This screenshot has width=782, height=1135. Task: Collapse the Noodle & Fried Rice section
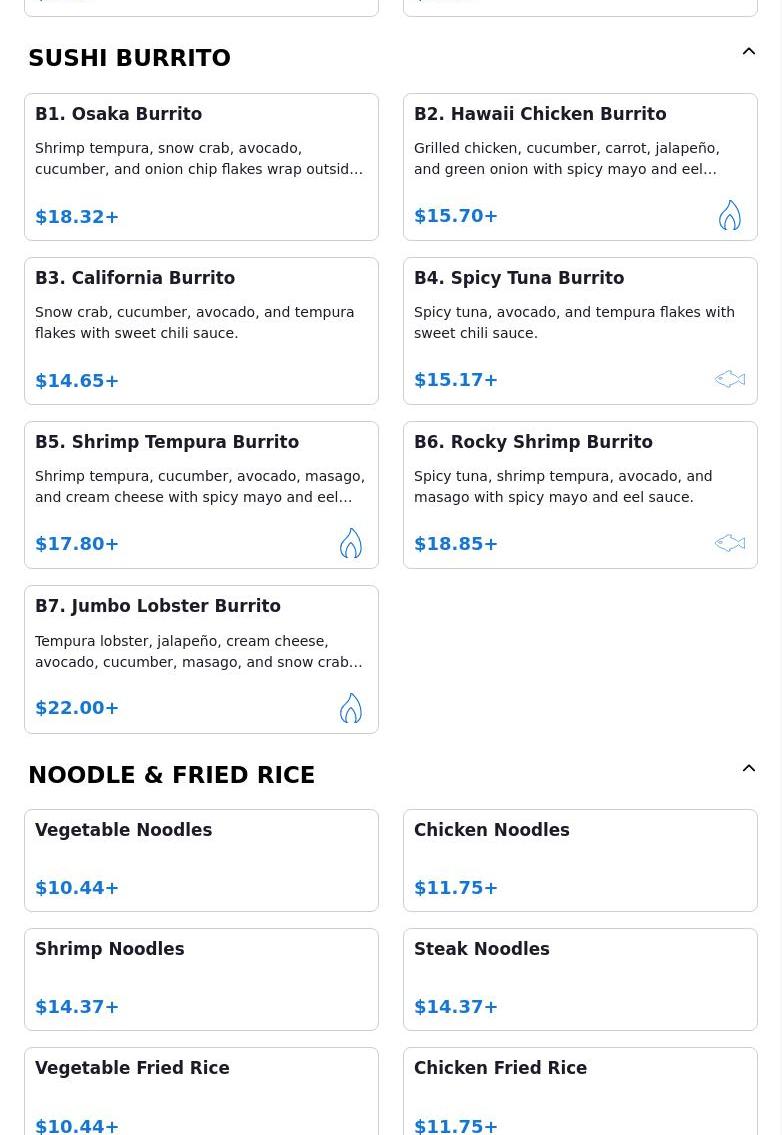[x=749, y=768]
